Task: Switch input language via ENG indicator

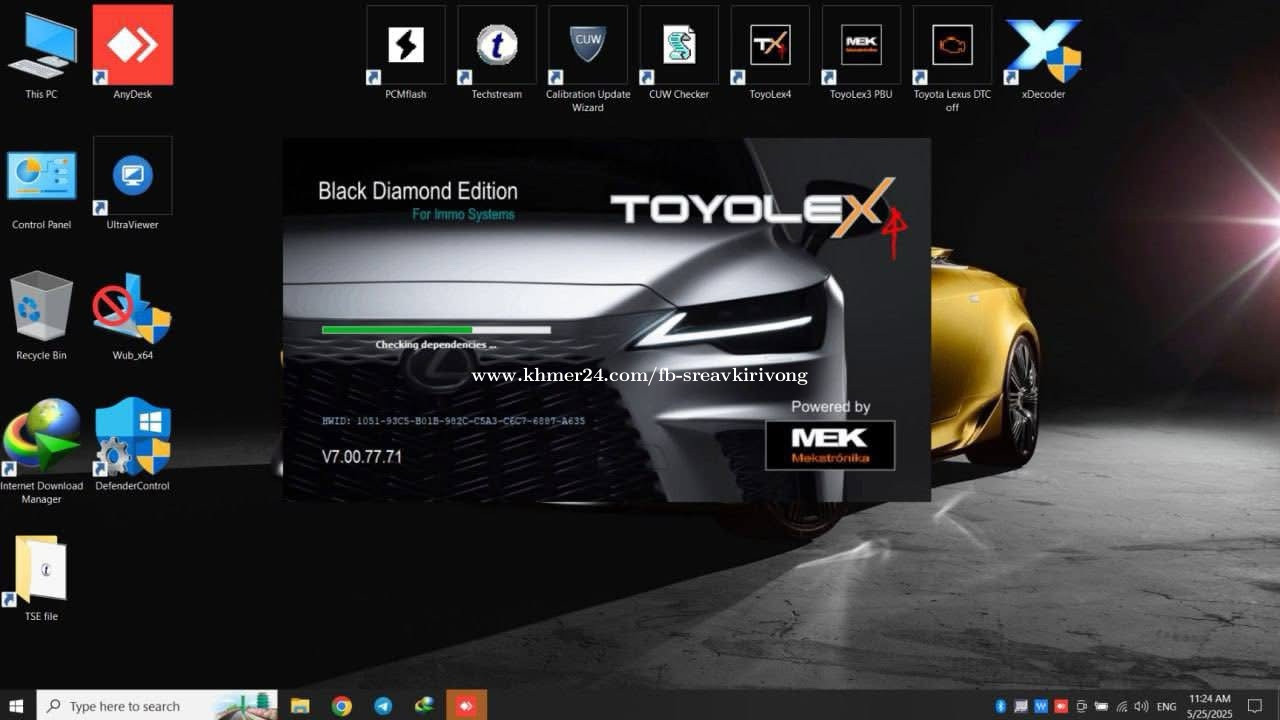Action: click(1166, 706)
